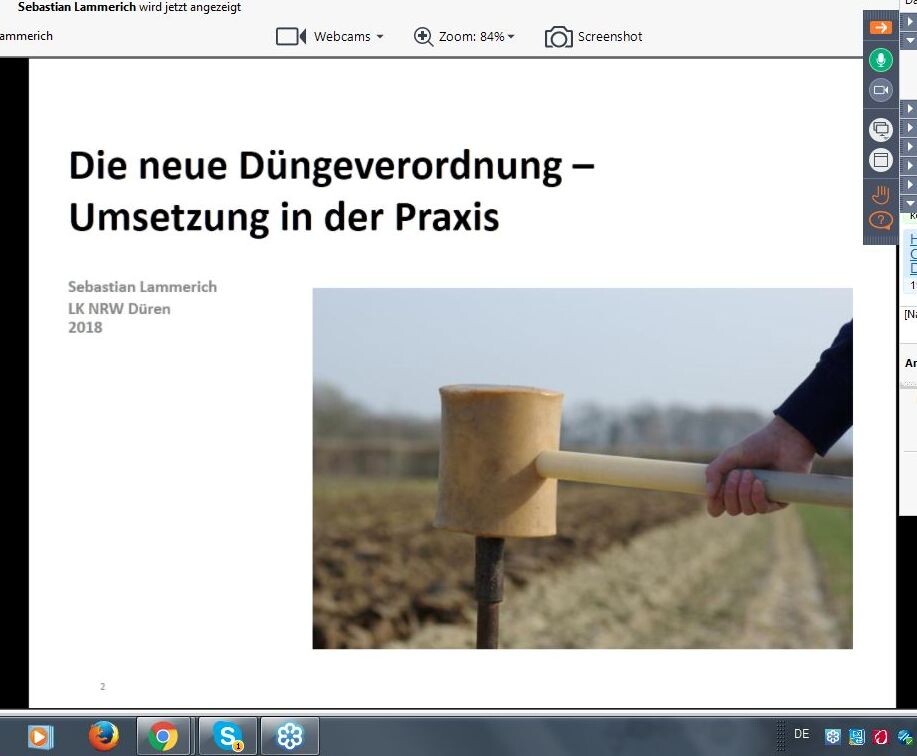Raise your hand in the webinar
The height and width of the screenshot is (756, 917).
pos(880,194)
